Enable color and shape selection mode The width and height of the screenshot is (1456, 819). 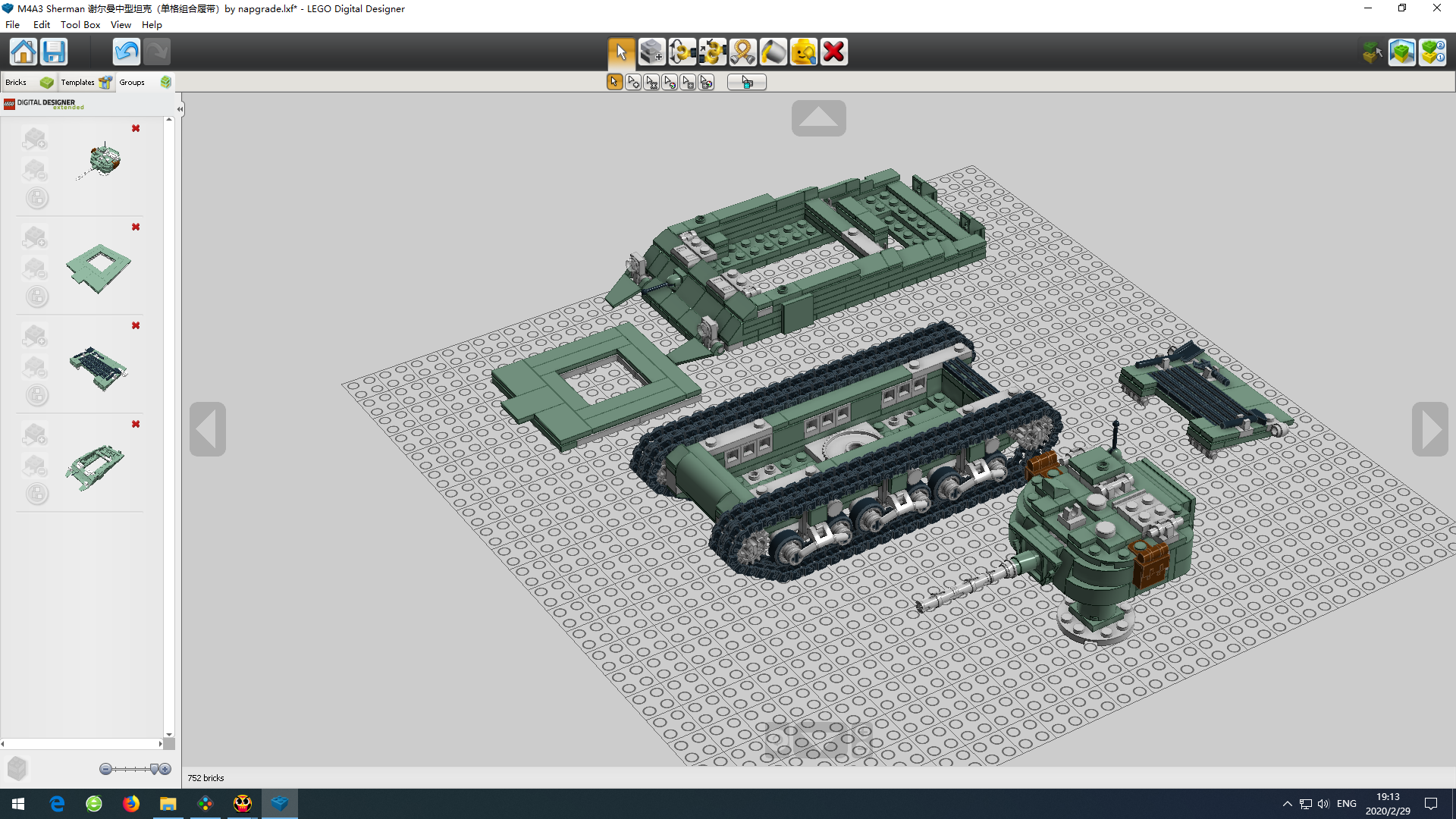(706, 82)
